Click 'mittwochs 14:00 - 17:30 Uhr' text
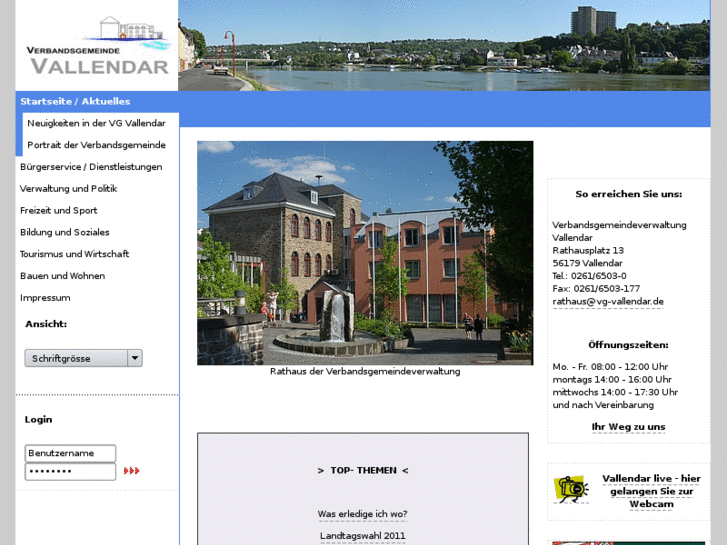Image resolution: width=727 pixels, height=545 pixels. pos(615,392)
